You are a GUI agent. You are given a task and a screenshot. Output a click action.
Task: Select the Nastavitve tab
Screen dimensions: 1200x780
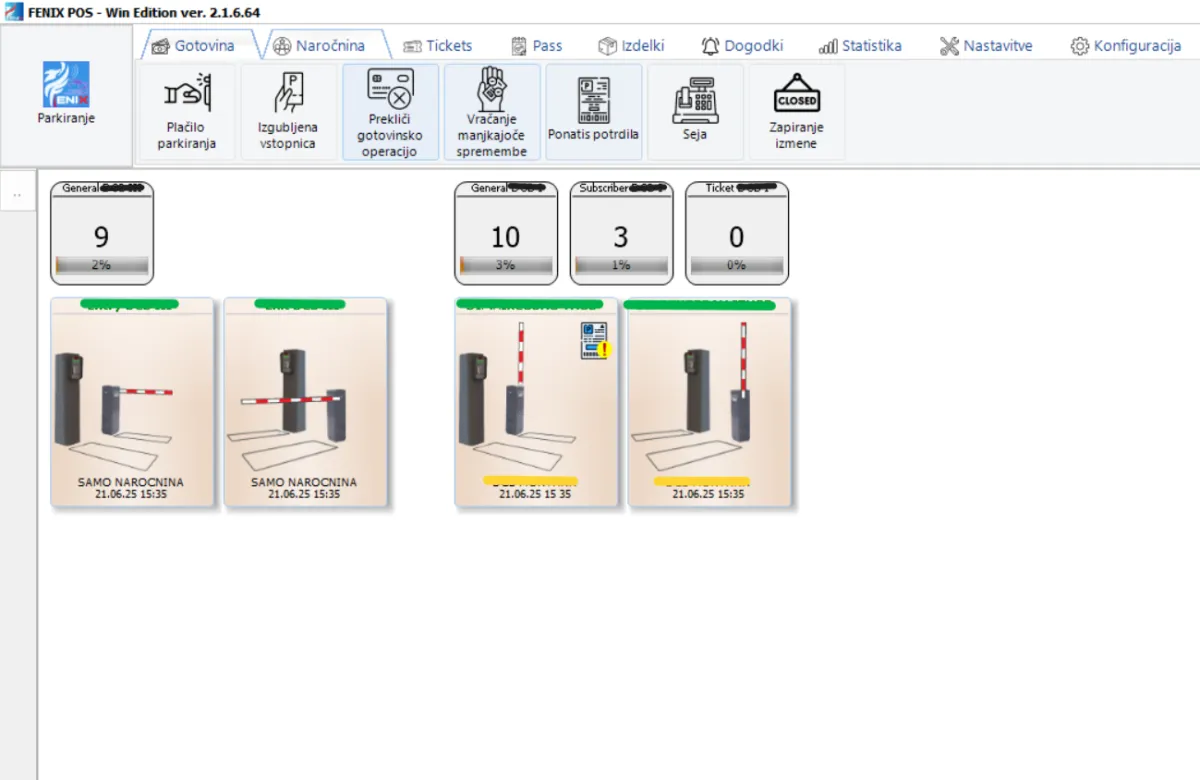[986, 46]
